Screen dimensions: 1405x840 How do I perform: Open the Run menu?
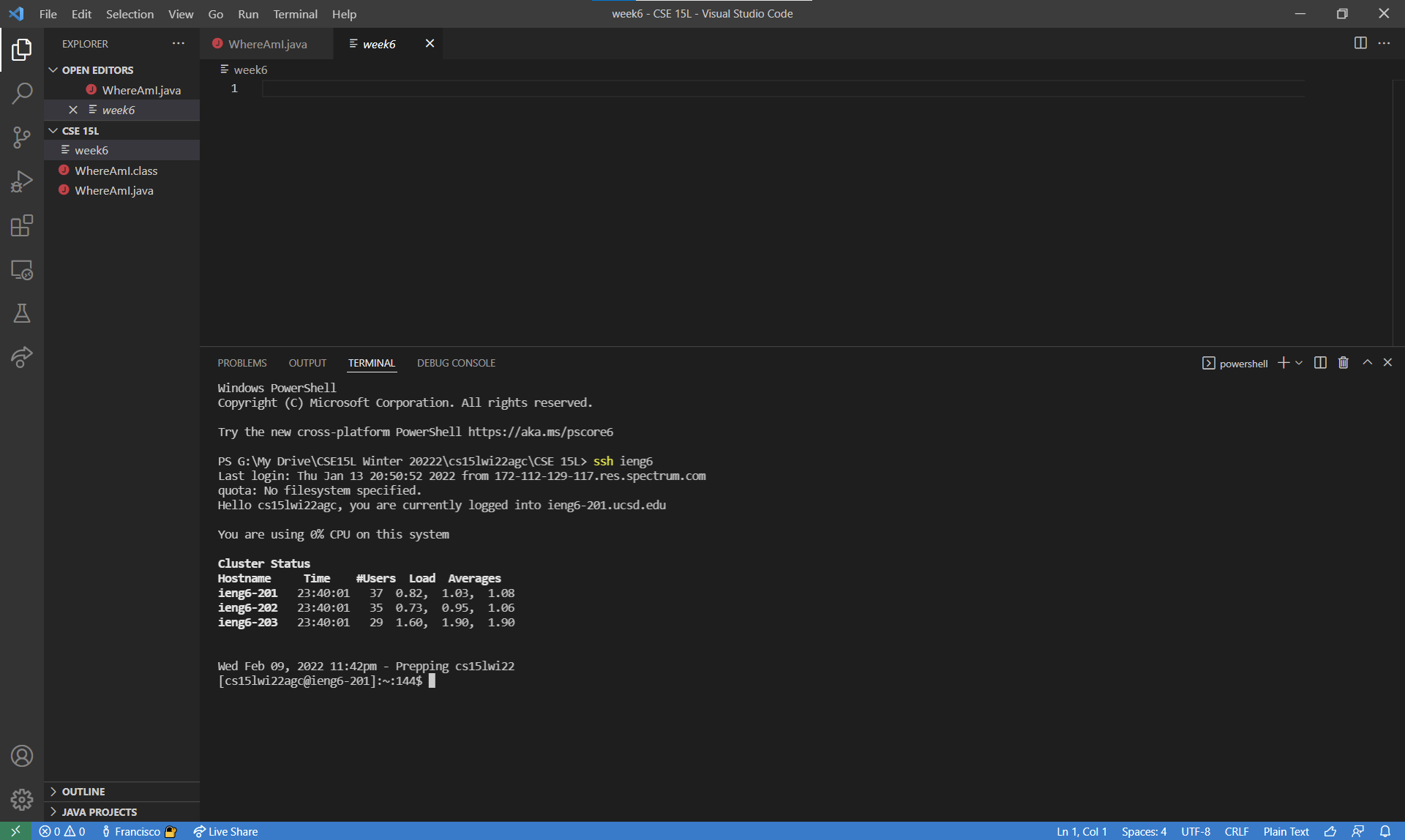tap(248, 14)
